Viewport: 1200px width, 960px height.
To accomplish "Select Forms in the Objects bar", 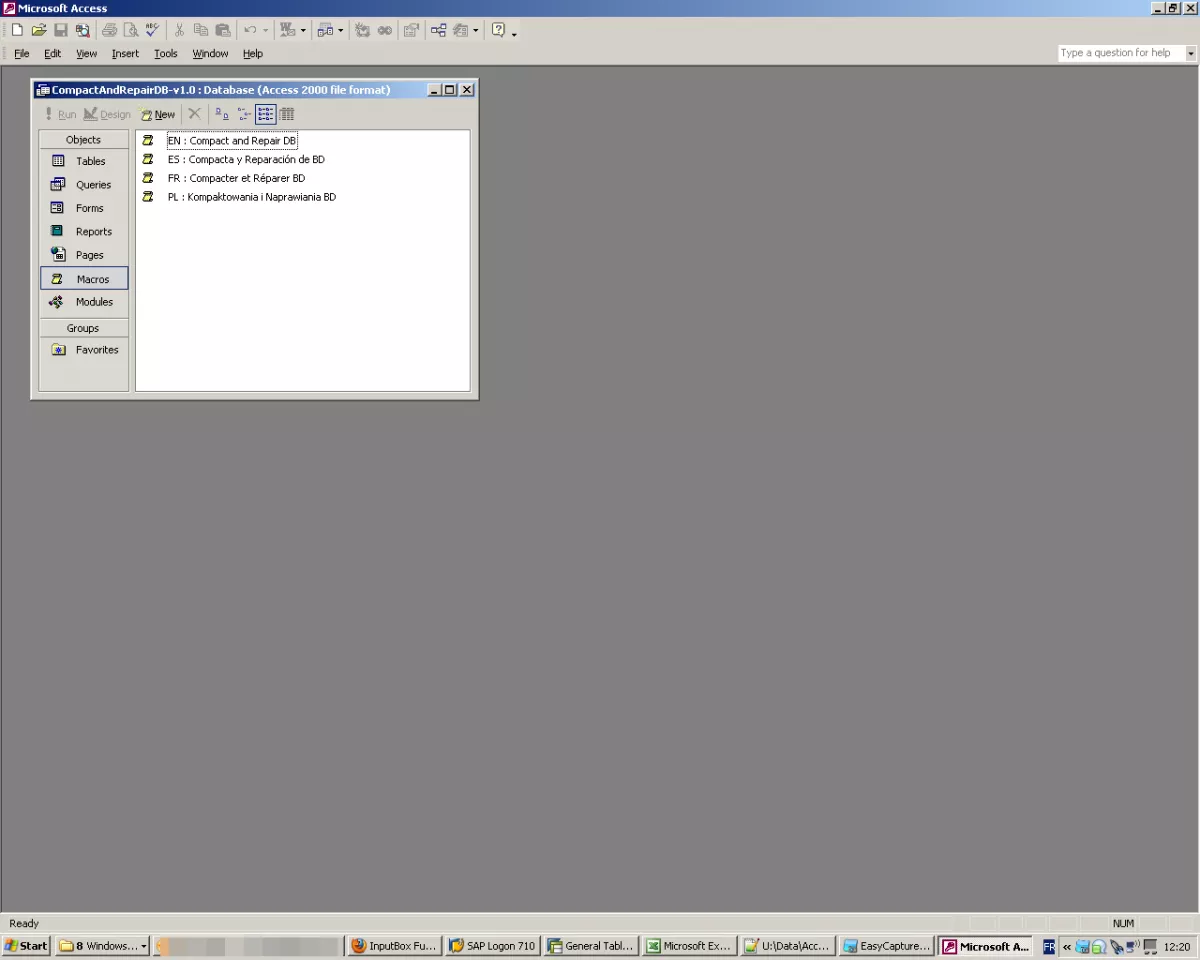I will click(84, 208).
